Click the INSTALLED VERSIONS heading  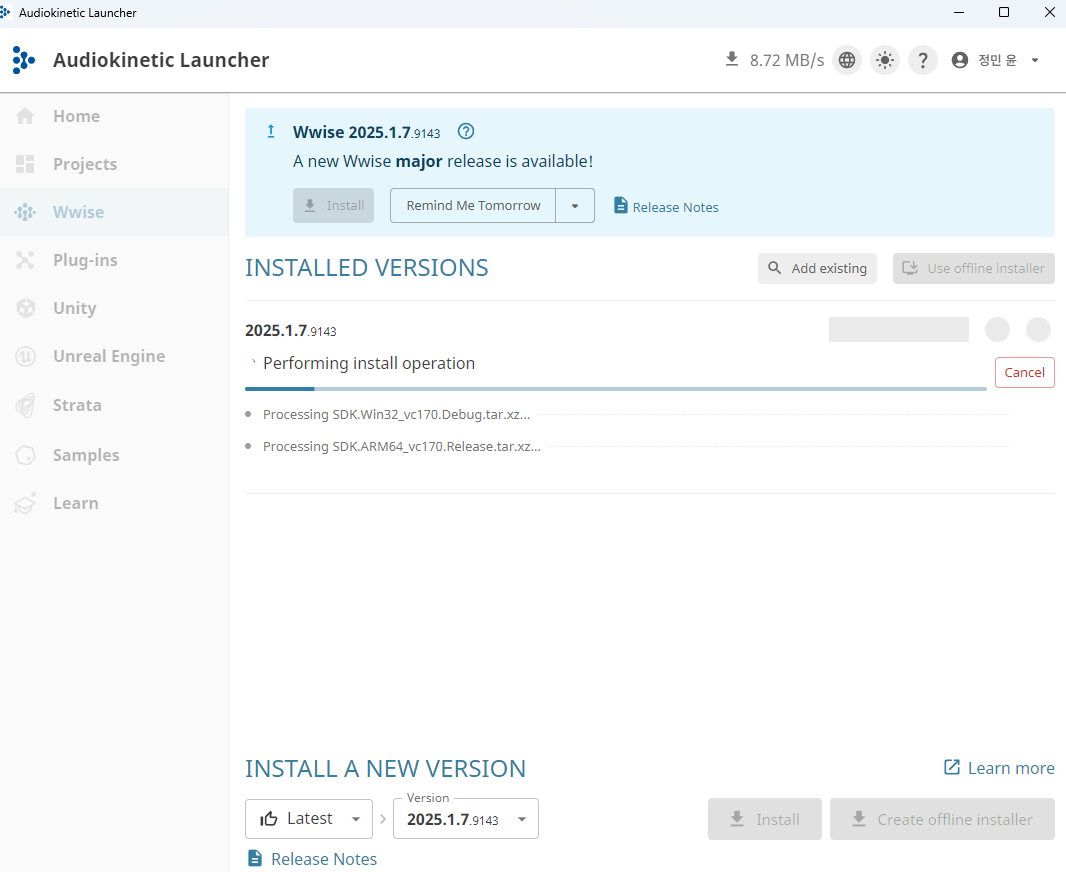pyautogui.click(x=366, y=268)
